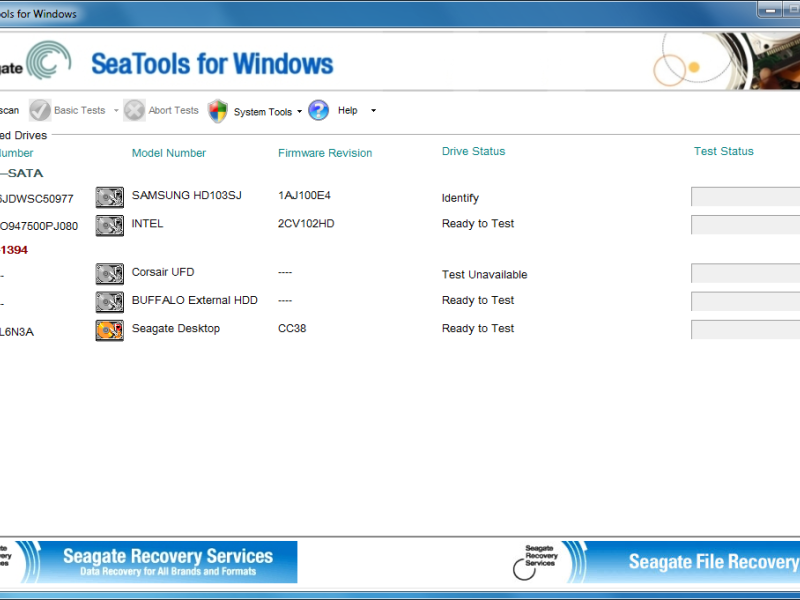This screenshot has height=600, width=800.
Task: Click the Drive Status column header
Action: click(473, 151)
